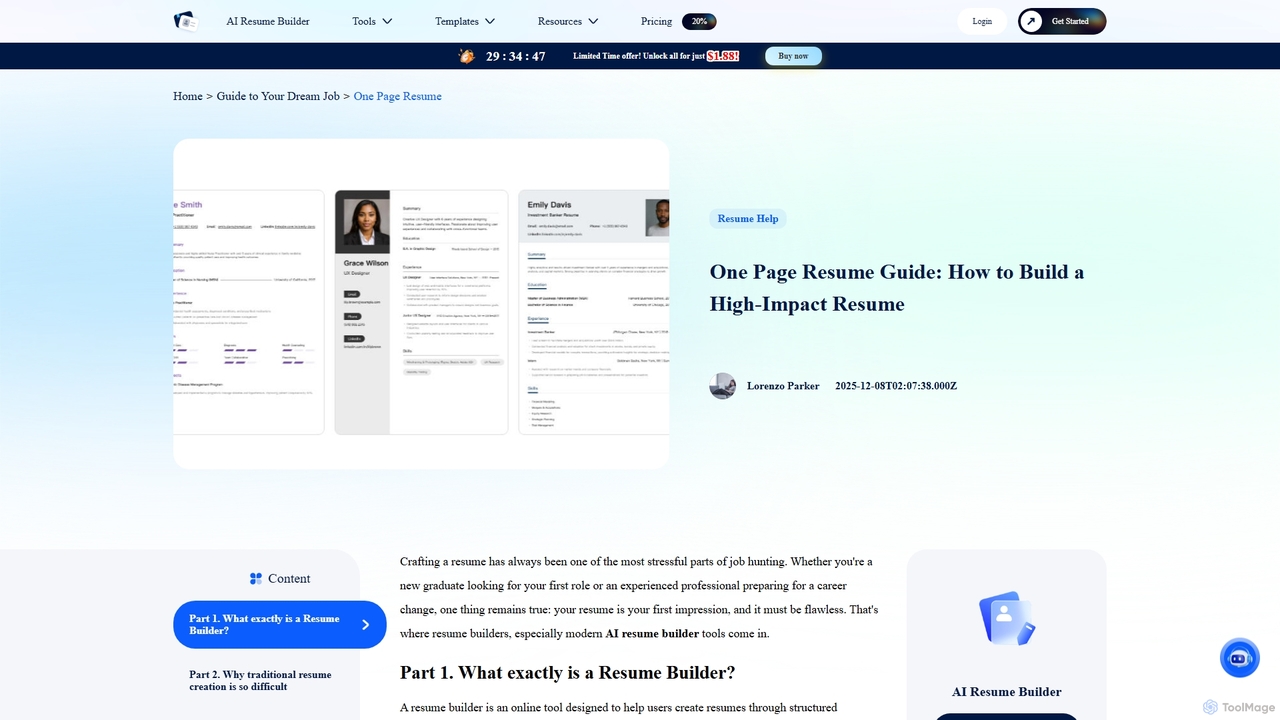Click the Part 1 article heading
This screenshot has width=1280, height=720.
coord(568,672)
